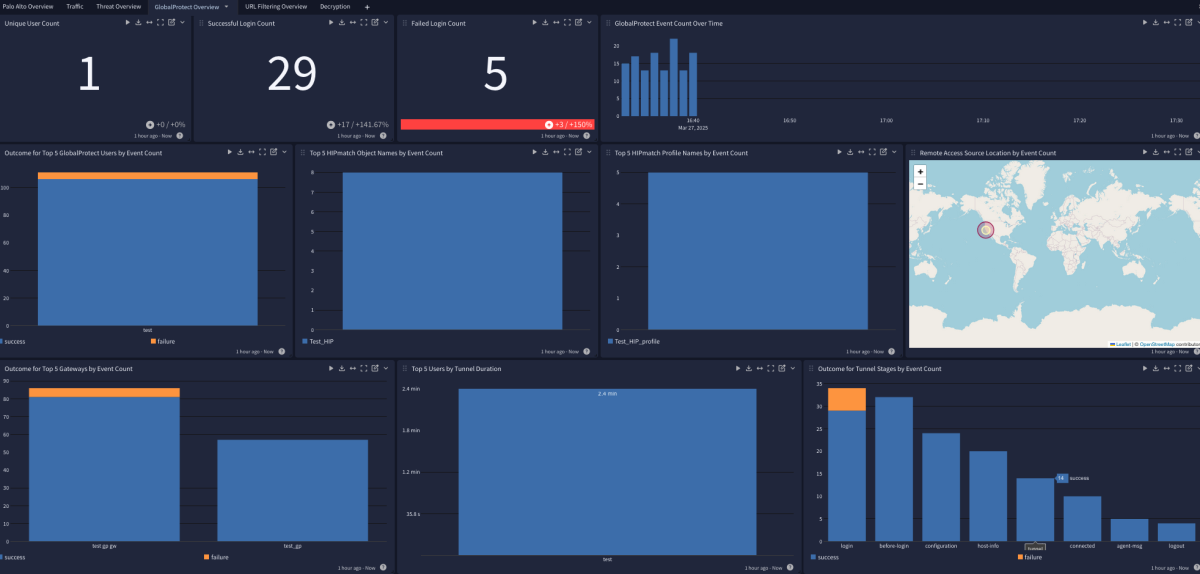The image size is (1200, 574).
Task: Show help for Unique User Count time range
Action: pos(181,135)
